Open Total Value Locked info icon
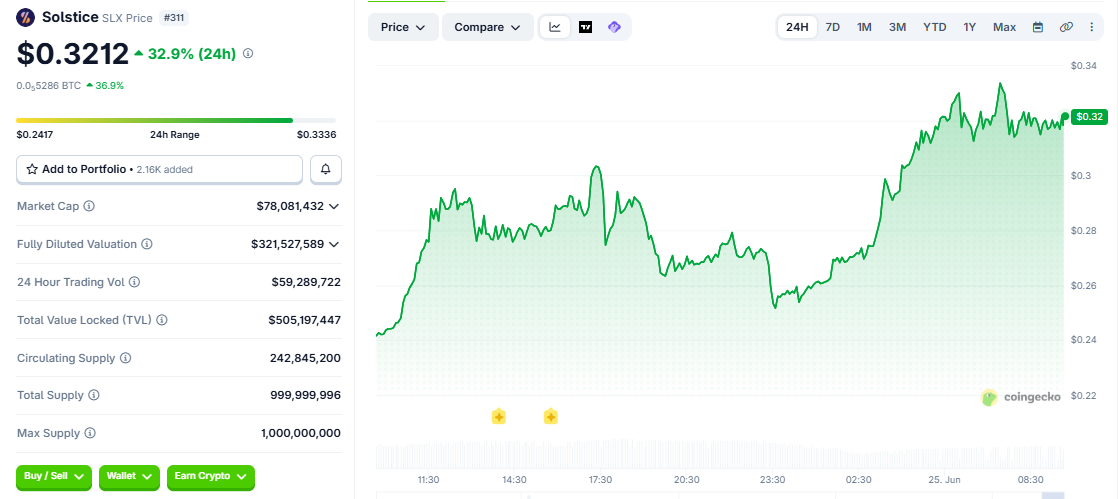The image size is (1118, 499). (162, 320)
